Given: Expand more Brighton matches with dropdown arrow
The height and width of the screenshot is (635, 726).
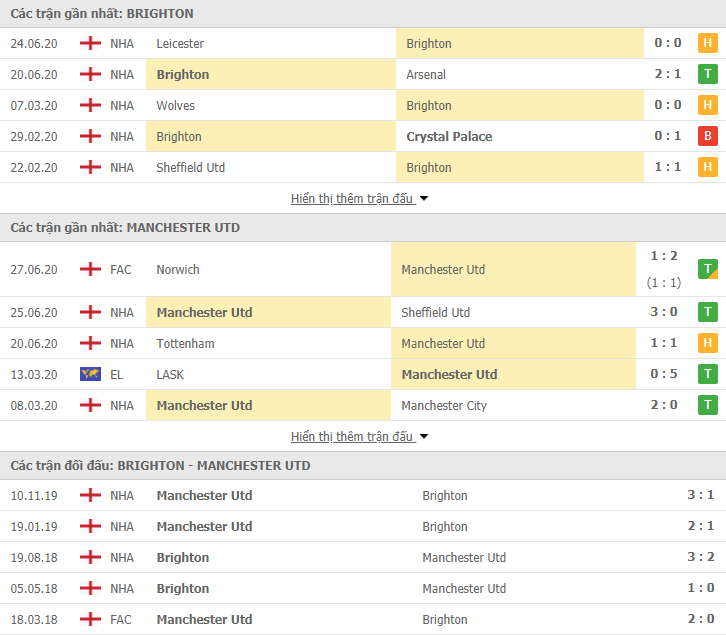Looking at the screenshot, I should [424, 199].
